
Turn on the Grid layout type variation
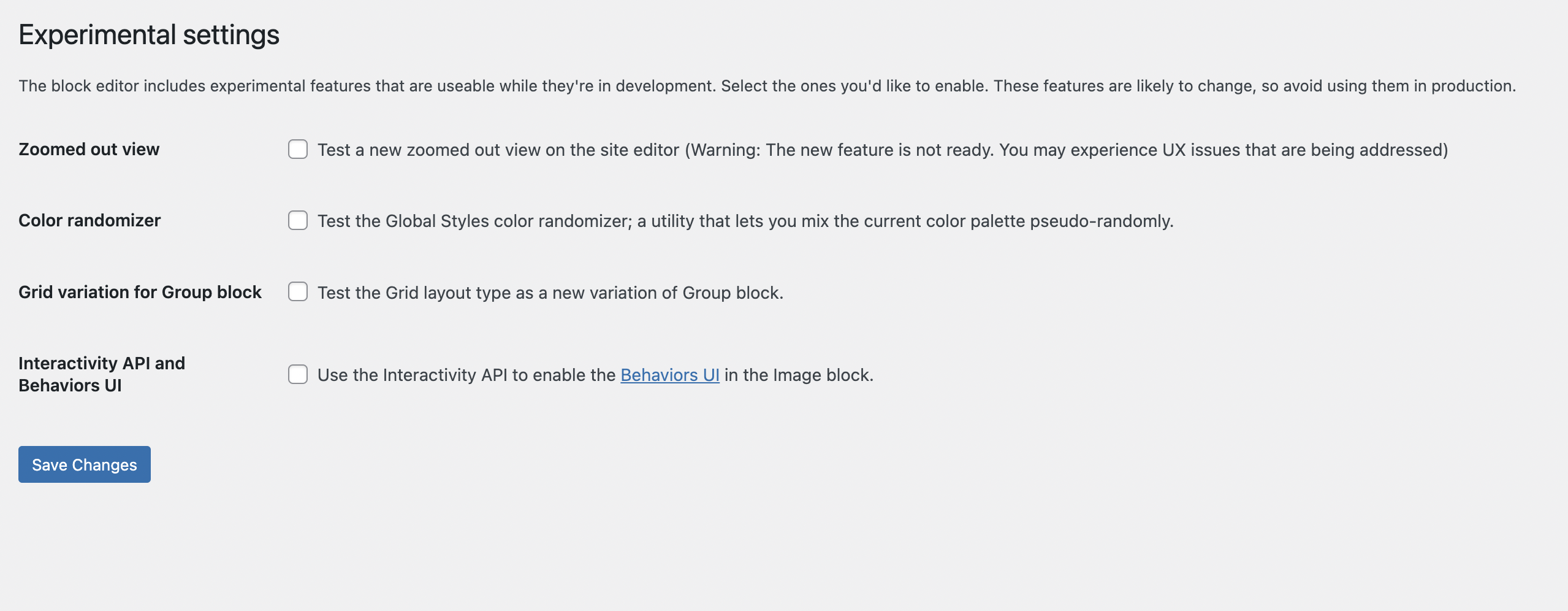coord(298,293)
